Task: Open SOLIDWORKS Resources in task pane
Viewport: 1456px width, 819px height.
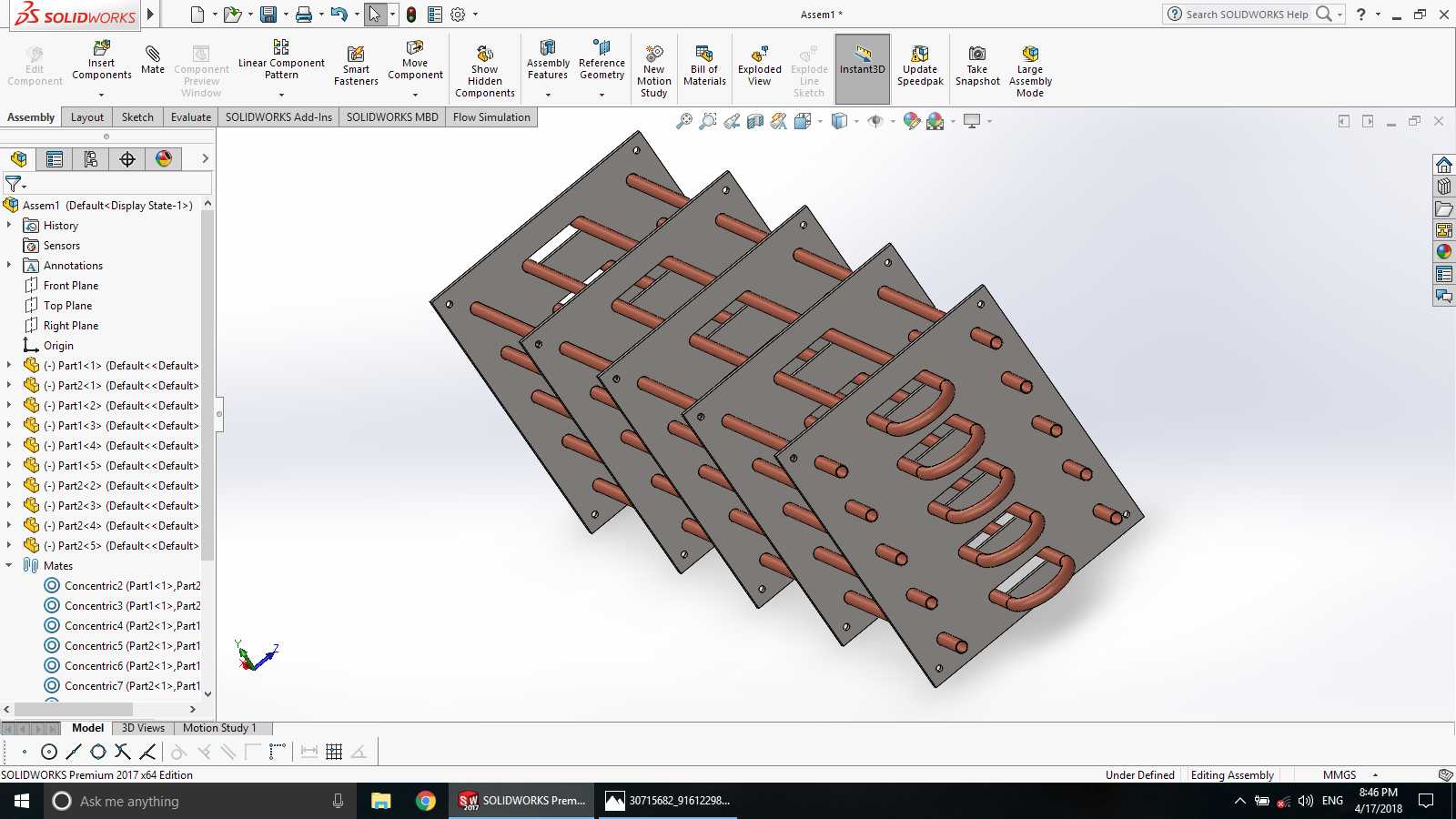Action: pyautogui.click(x=1444, y=165)
